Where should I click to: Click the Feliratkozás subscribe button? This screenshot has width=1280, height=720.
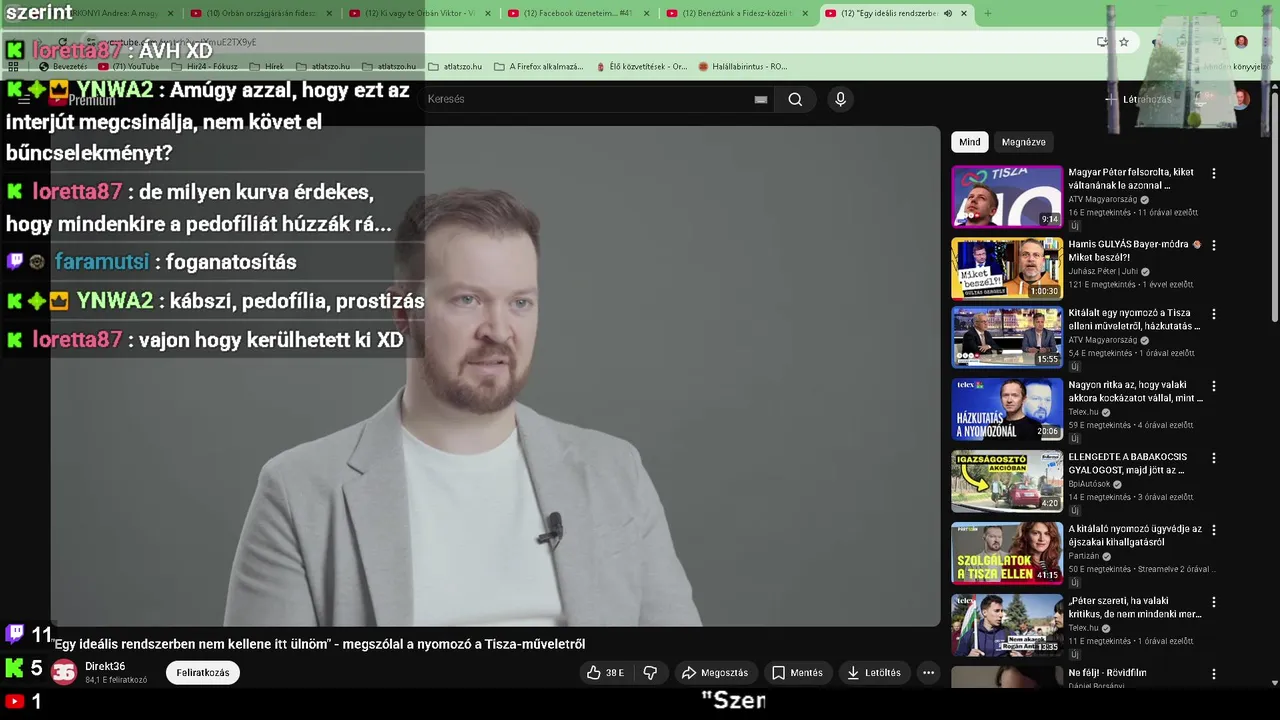[203, 673]
